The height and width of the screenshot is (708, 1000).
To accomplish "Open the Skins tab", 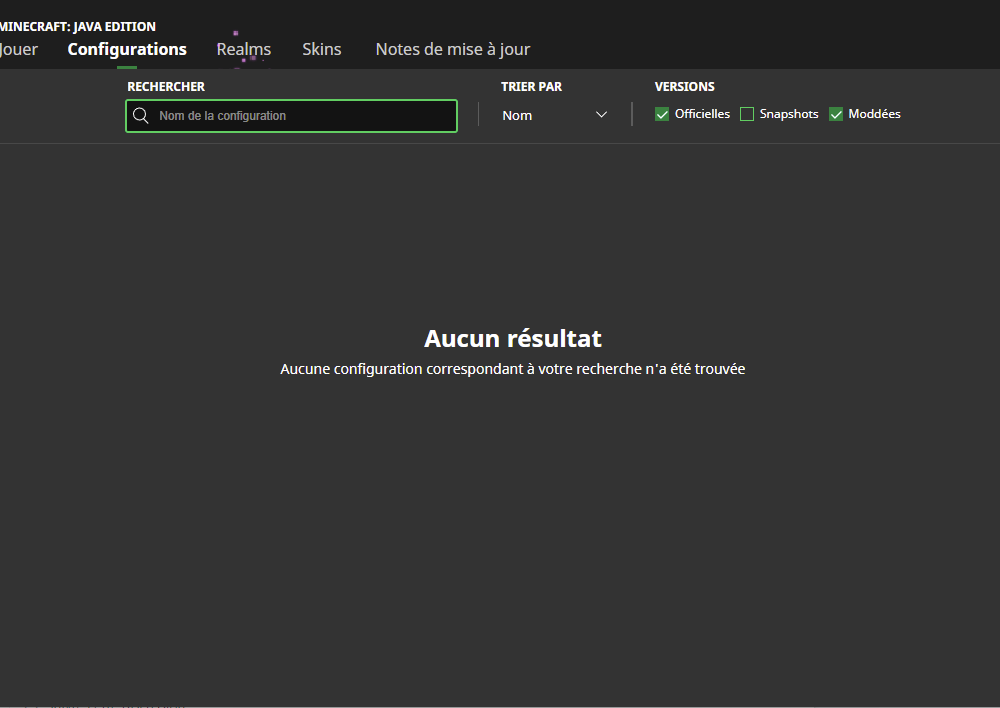I will coord(321,49).
